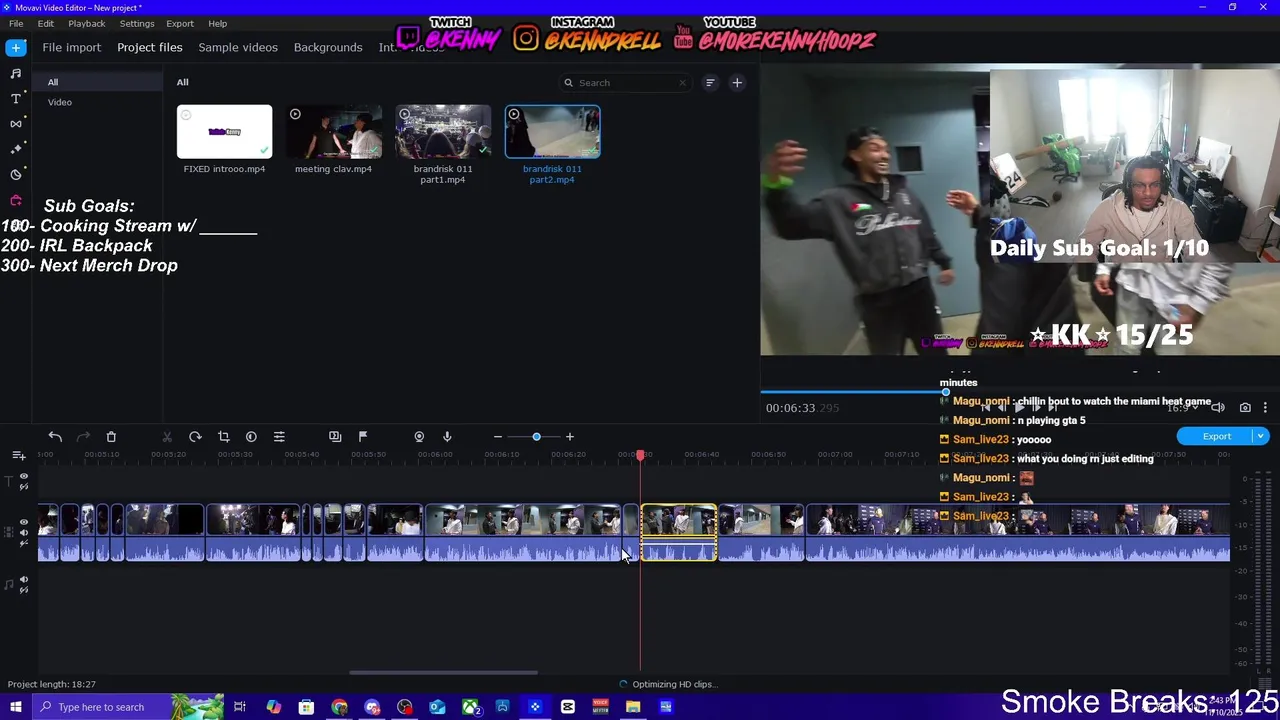The height and width of the screenshot is (720, 1280).
Task: Switch to the Project files tab
Action: (x=150, y=47)
